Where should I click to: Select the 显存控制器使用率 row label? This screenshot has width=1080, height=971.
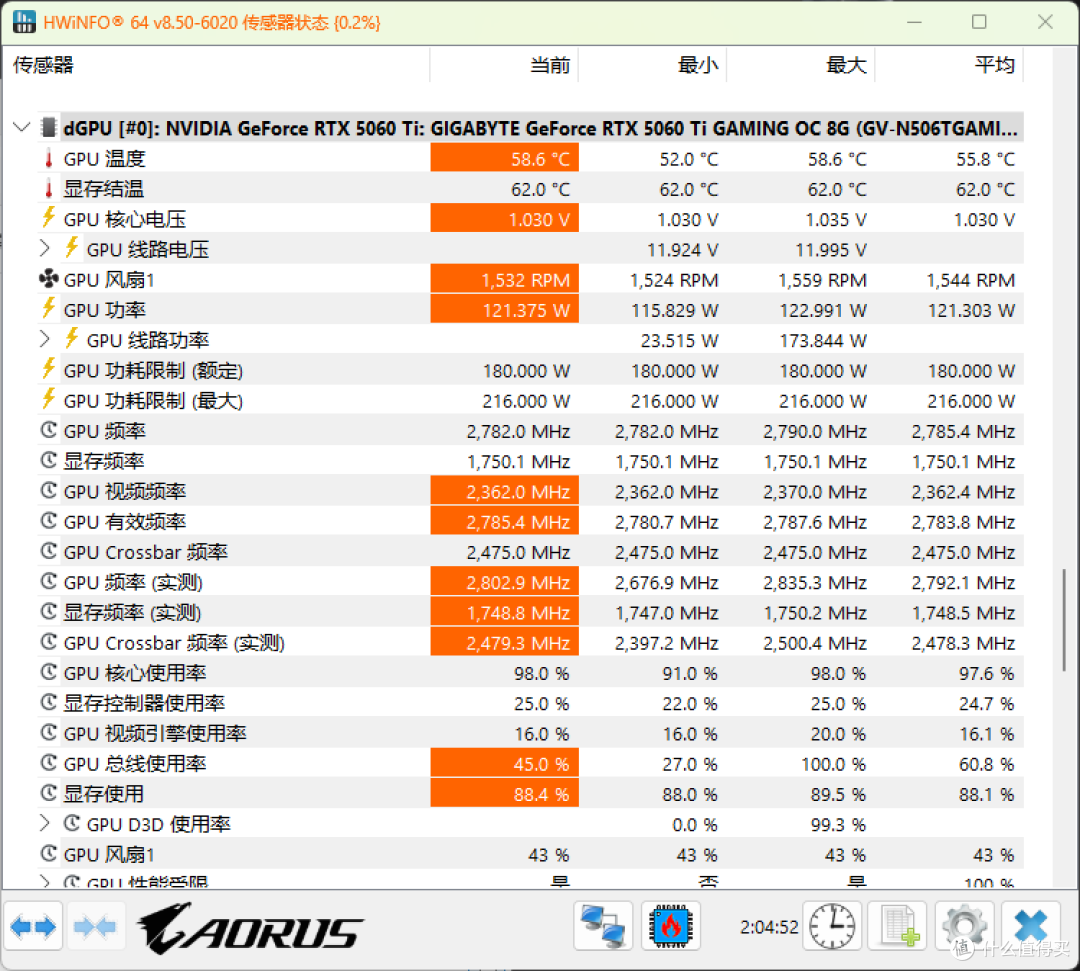pyautogui.click(x=145, y=703)
